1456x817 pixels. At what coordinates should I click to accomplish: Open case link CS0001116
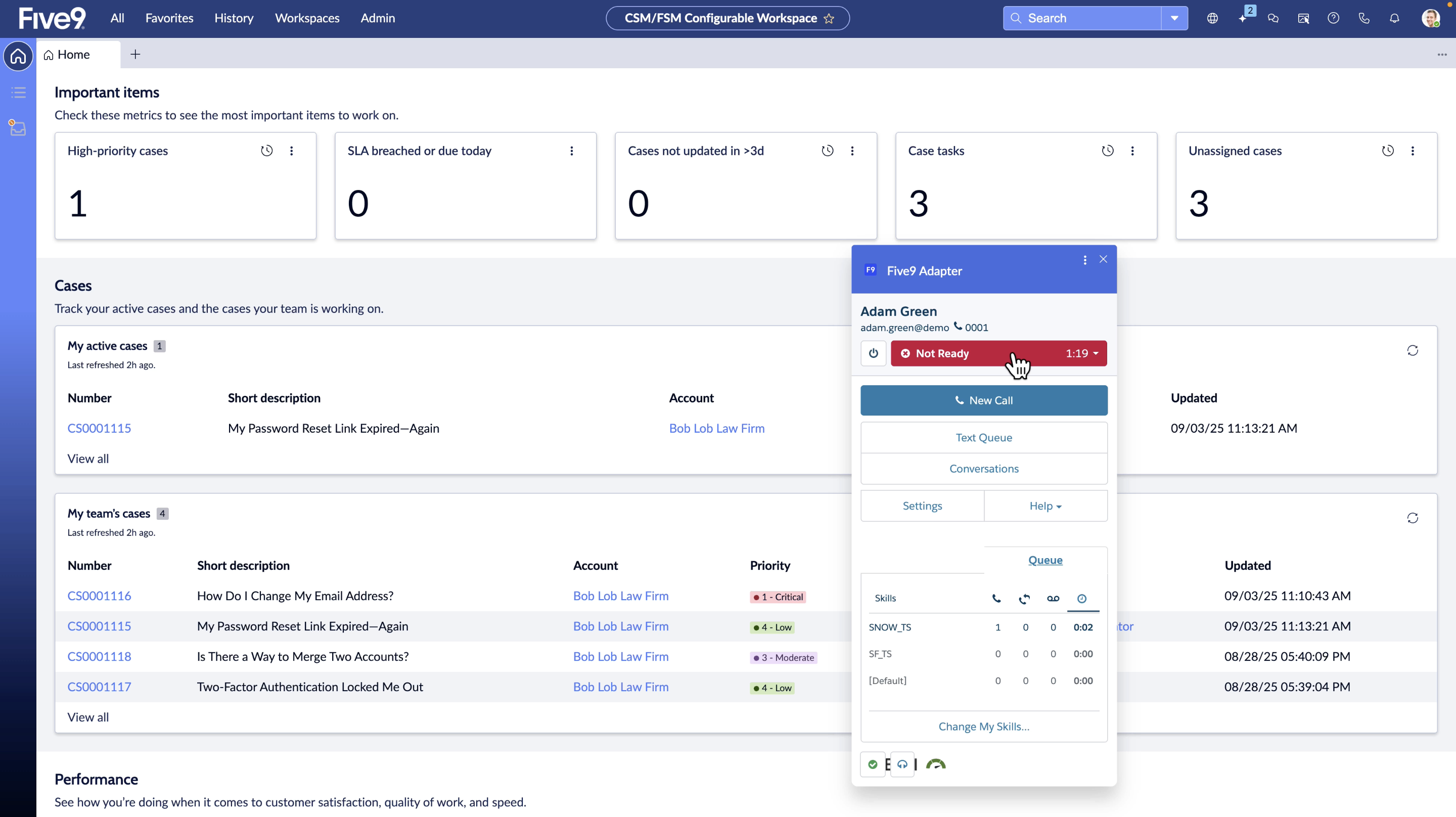[x=99, y=596]
